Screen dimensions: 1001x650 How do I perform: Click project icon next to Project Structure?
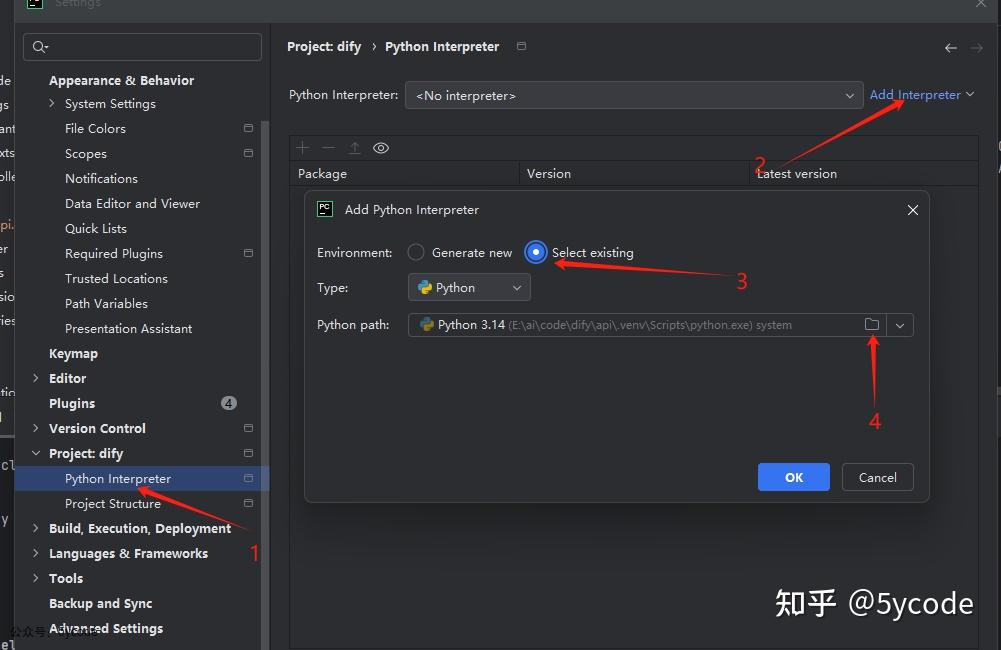(x=248, y=503)
